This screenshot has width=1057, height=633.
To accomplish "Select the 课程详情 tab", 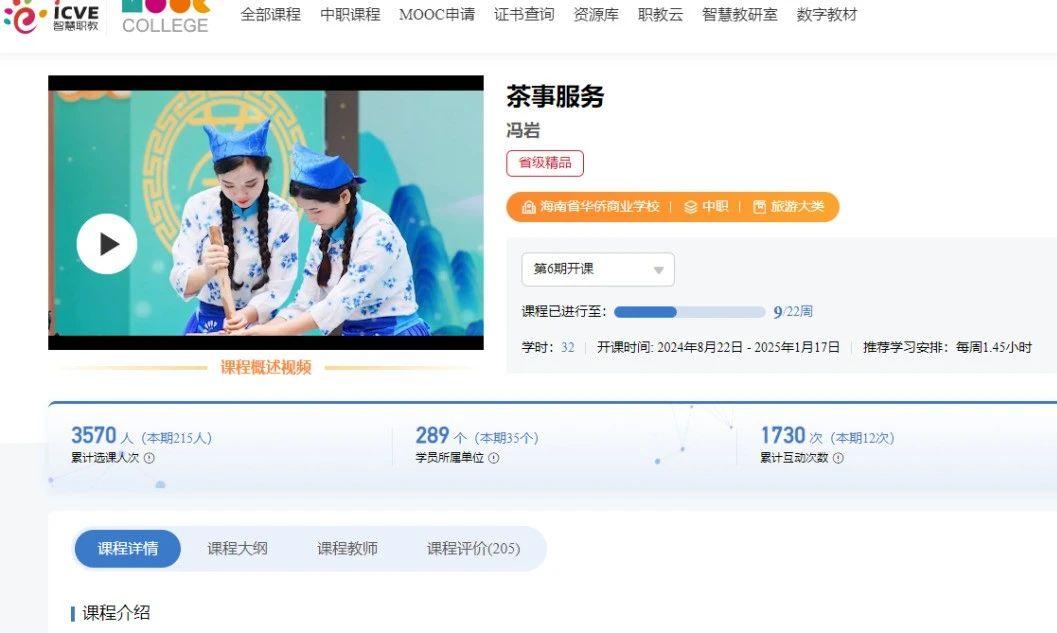I will (127, 549).
